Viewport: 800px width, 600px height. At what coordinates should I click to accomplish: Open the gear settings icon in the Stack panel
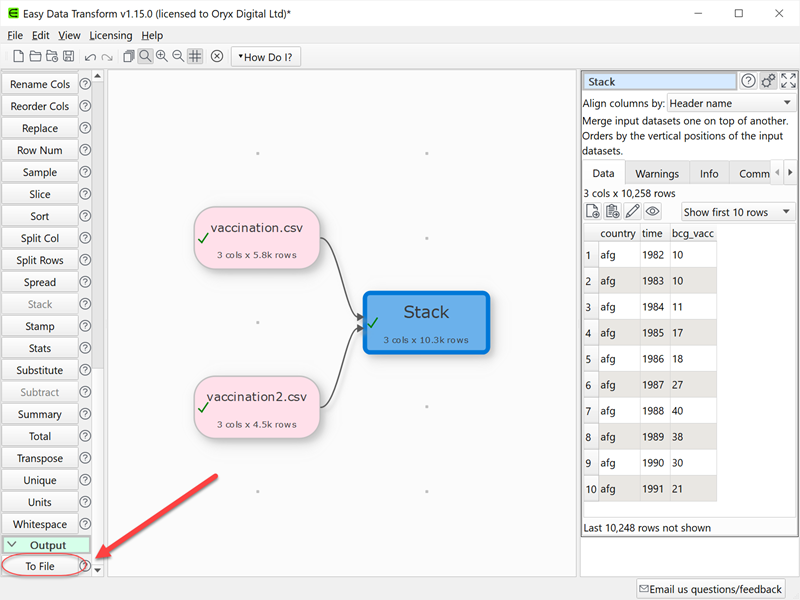click(768, 81)
